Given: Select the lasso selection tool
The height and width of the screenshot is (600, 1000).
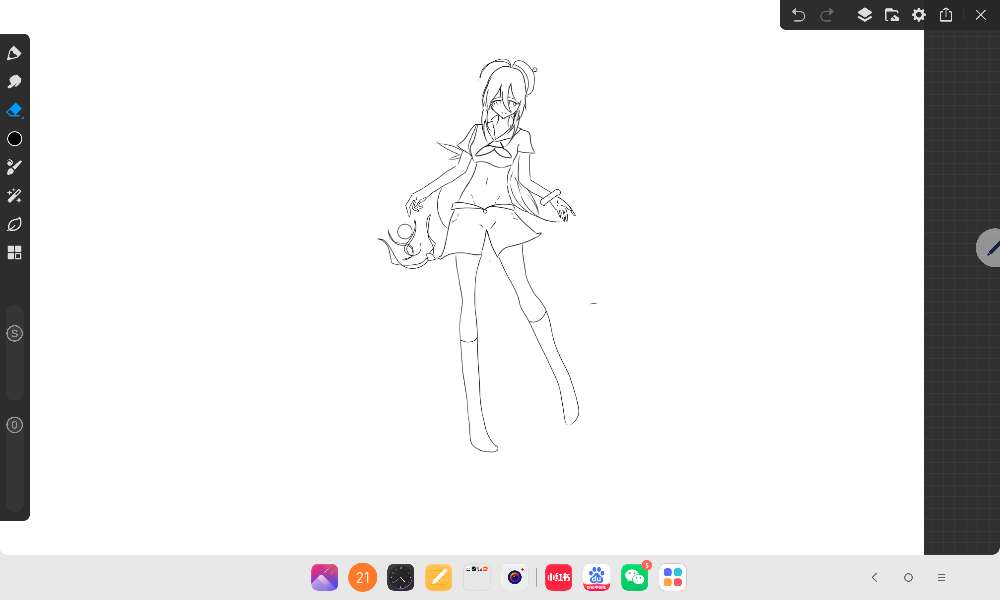Looking at the screenshot, I should coord(14,224).
